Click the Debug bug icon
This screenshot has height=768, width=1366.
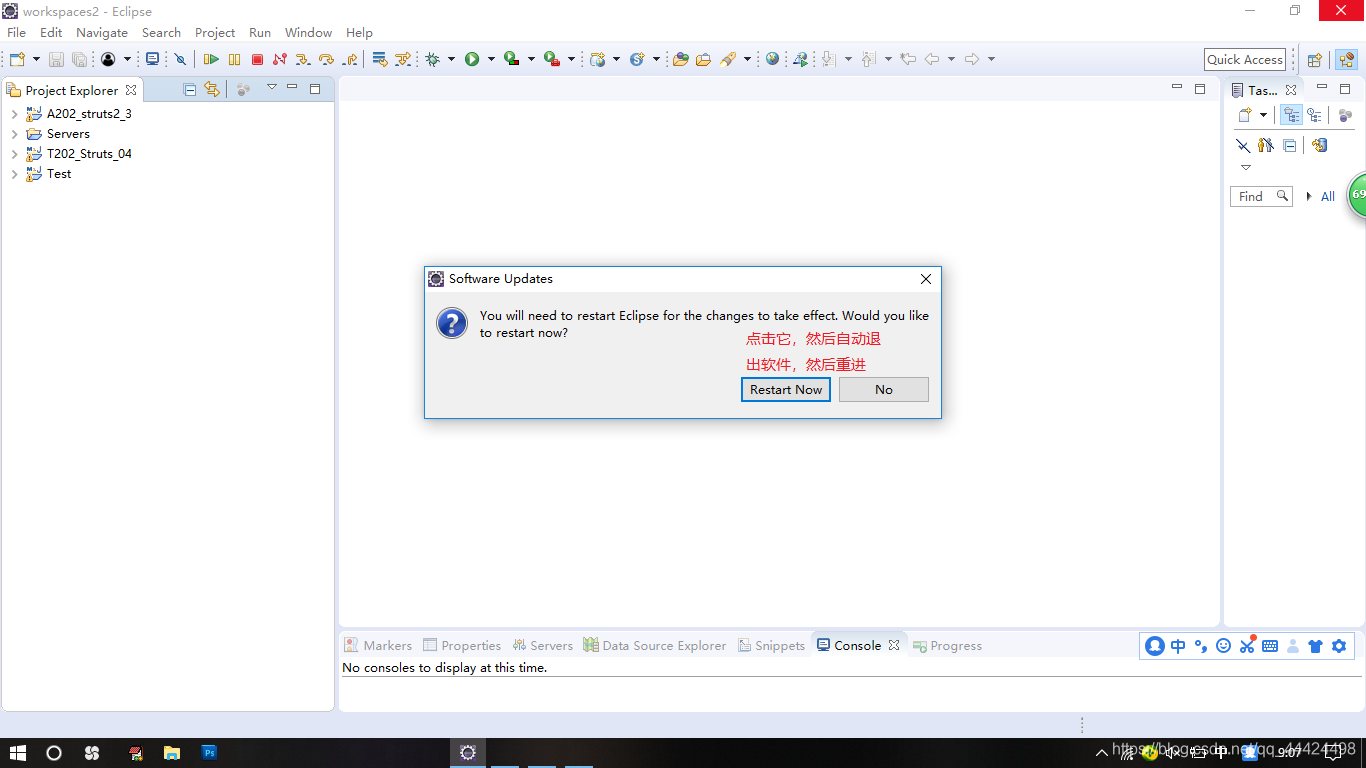pyautogui.click(x=433, y=59)
